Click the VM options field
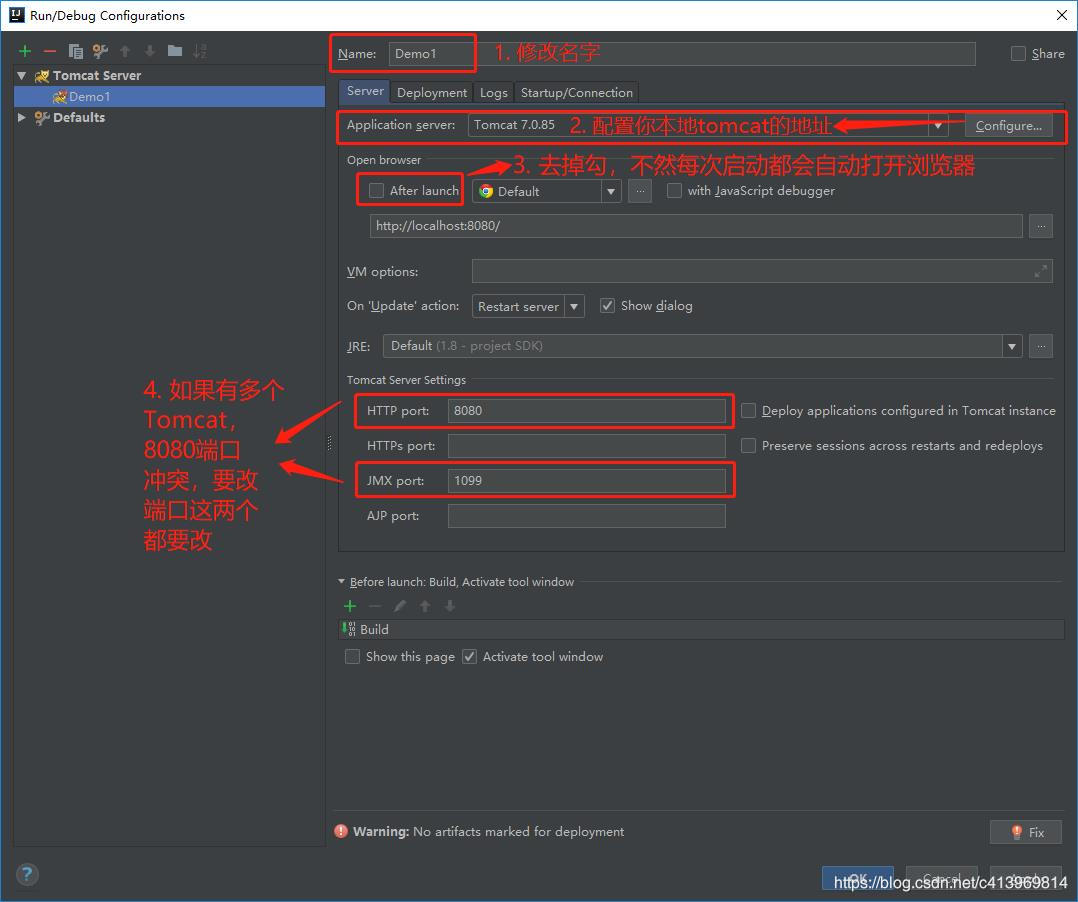 762,272
